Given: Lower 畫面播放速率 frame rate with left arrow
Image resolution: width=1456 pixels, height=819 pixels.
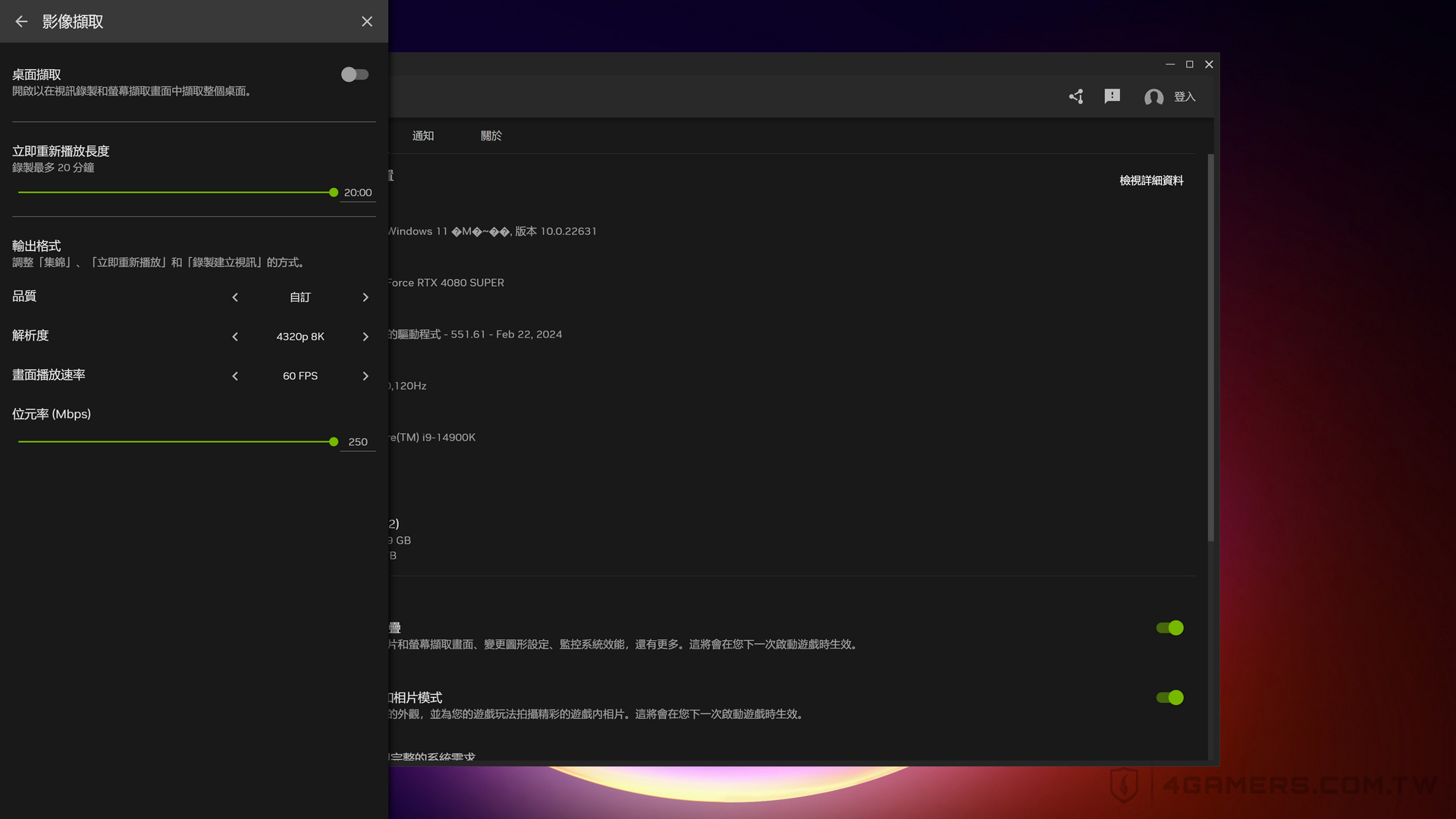Looking at the screenshot, I should (x=235, y=376).
